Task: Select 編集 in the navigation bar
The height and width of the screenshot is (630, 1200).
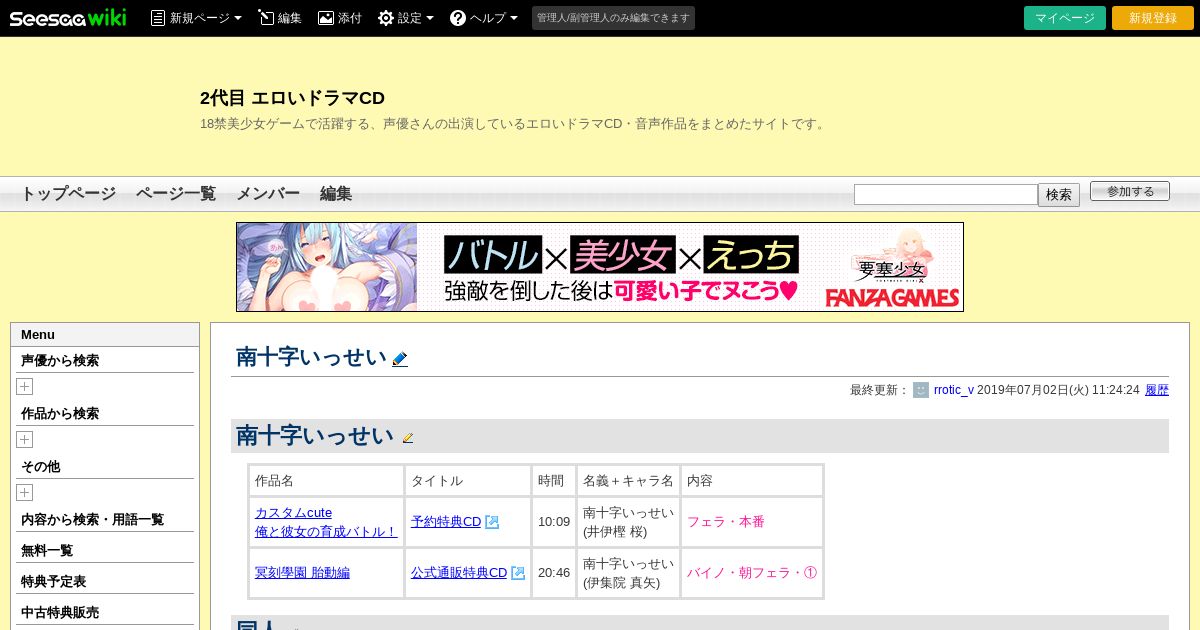Action: click(x=336, y=194)
